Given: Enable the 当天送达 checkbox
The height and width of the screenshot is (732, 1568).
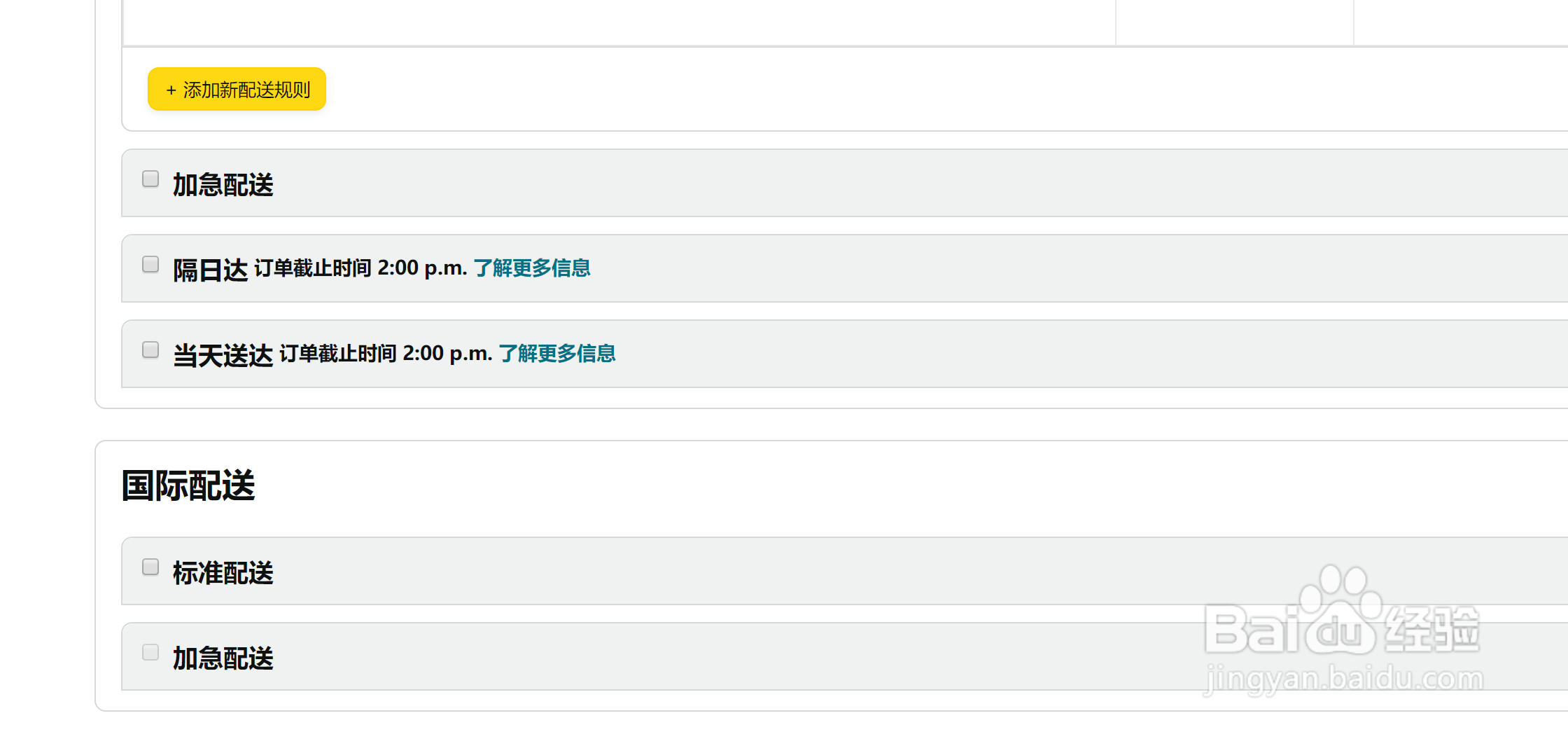Looking at the screenshot, I should point(150,350).
